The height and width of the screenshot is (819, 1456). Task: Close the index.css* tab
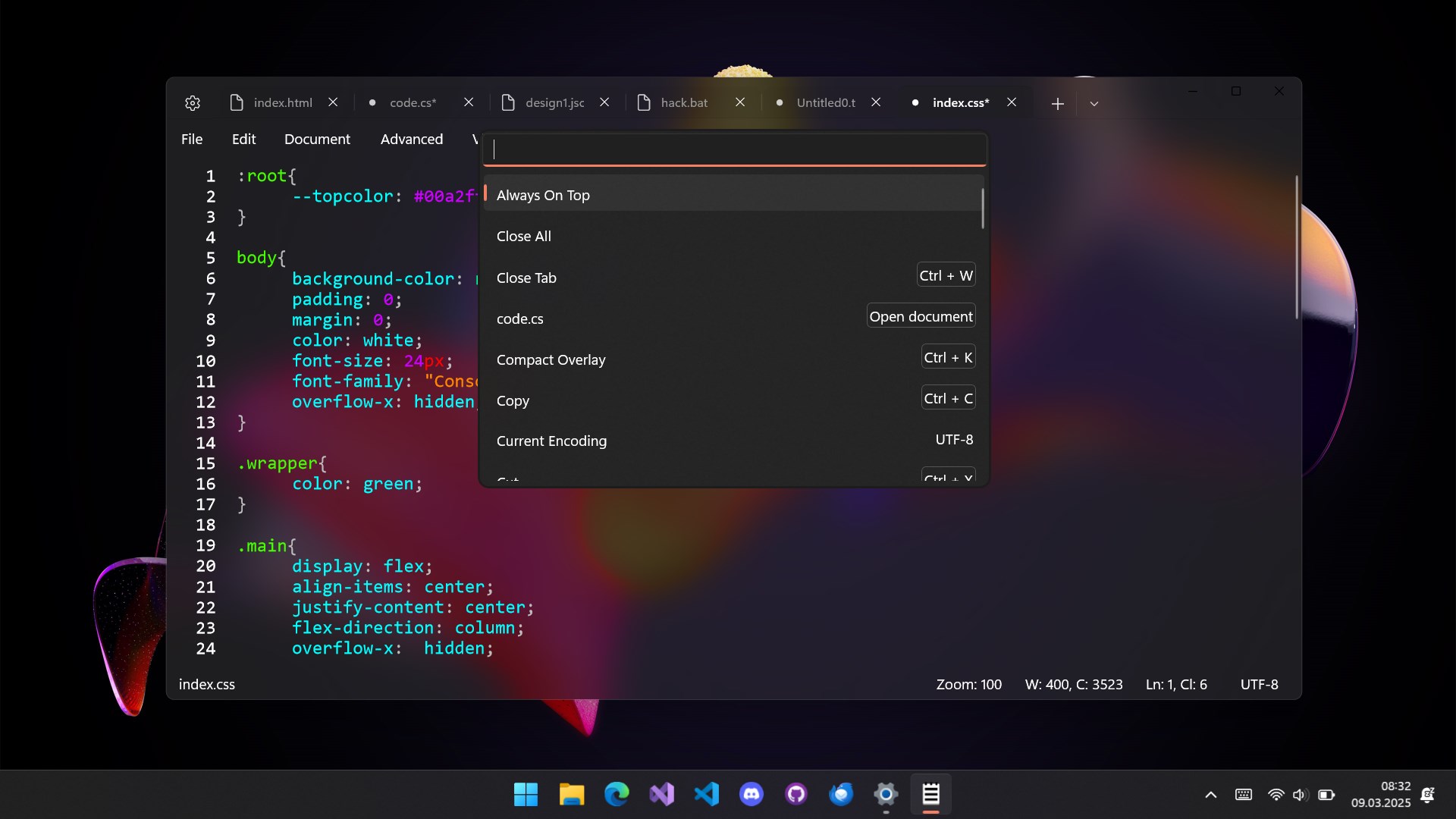pyautogui.click(x=1012, y=102)
